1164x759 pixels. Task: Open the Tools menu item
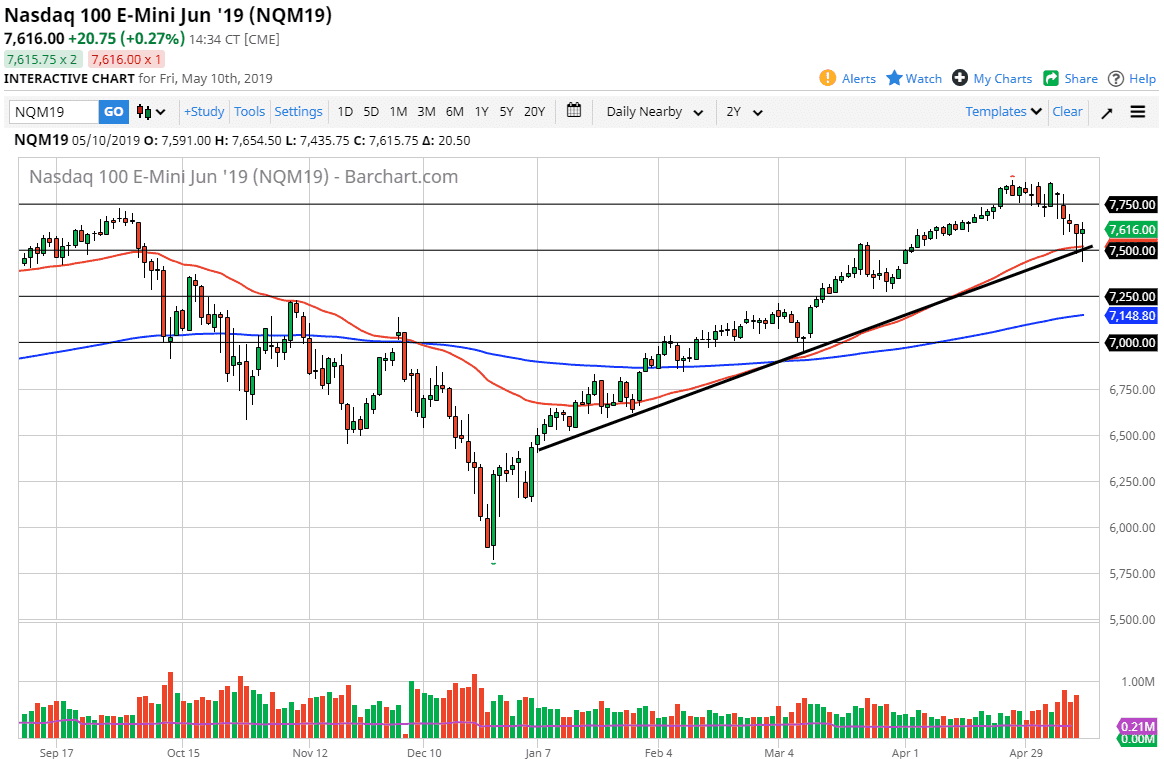pyautogui.click(x=249, y=112)
